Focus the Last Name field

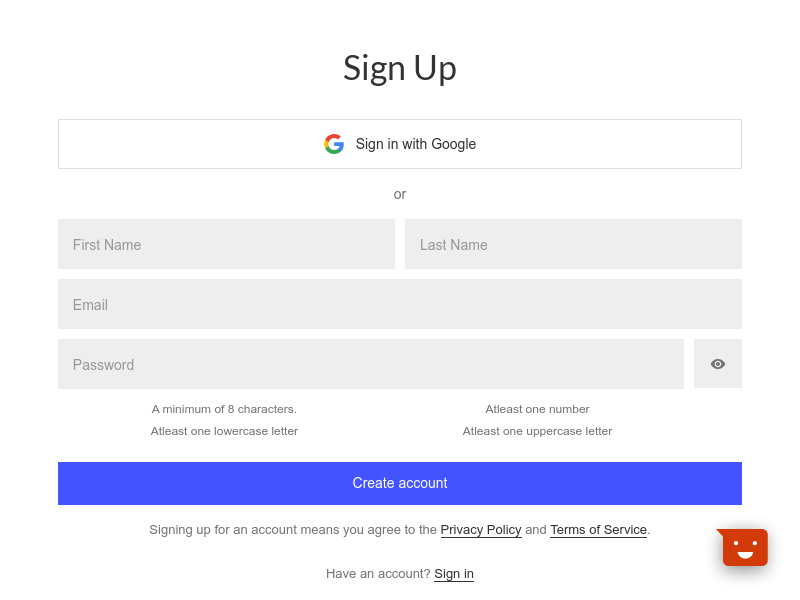pyautogui.click(x=573, y=244)
